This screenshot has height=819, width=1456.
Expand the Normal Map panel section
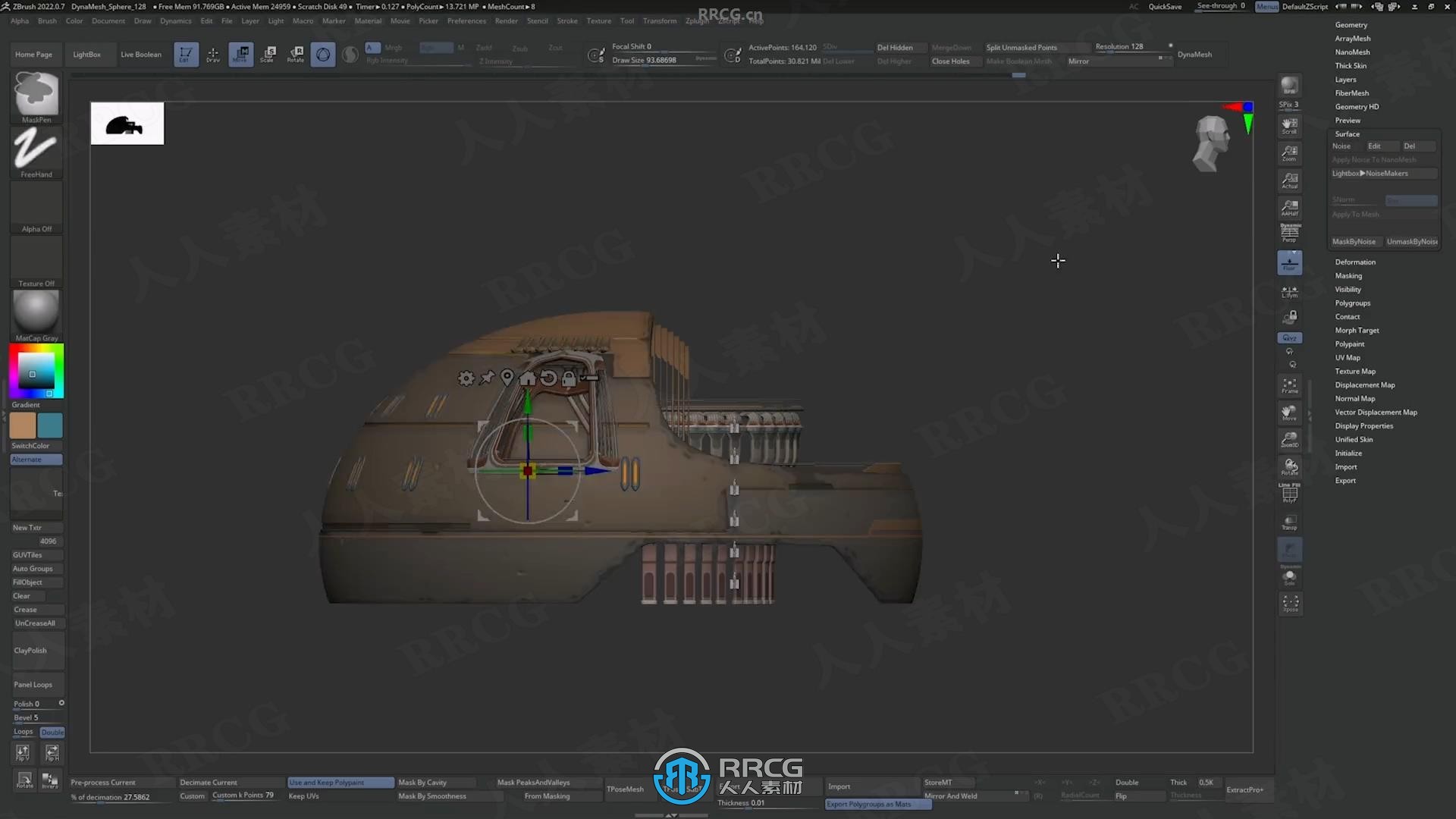(1355, 398)
